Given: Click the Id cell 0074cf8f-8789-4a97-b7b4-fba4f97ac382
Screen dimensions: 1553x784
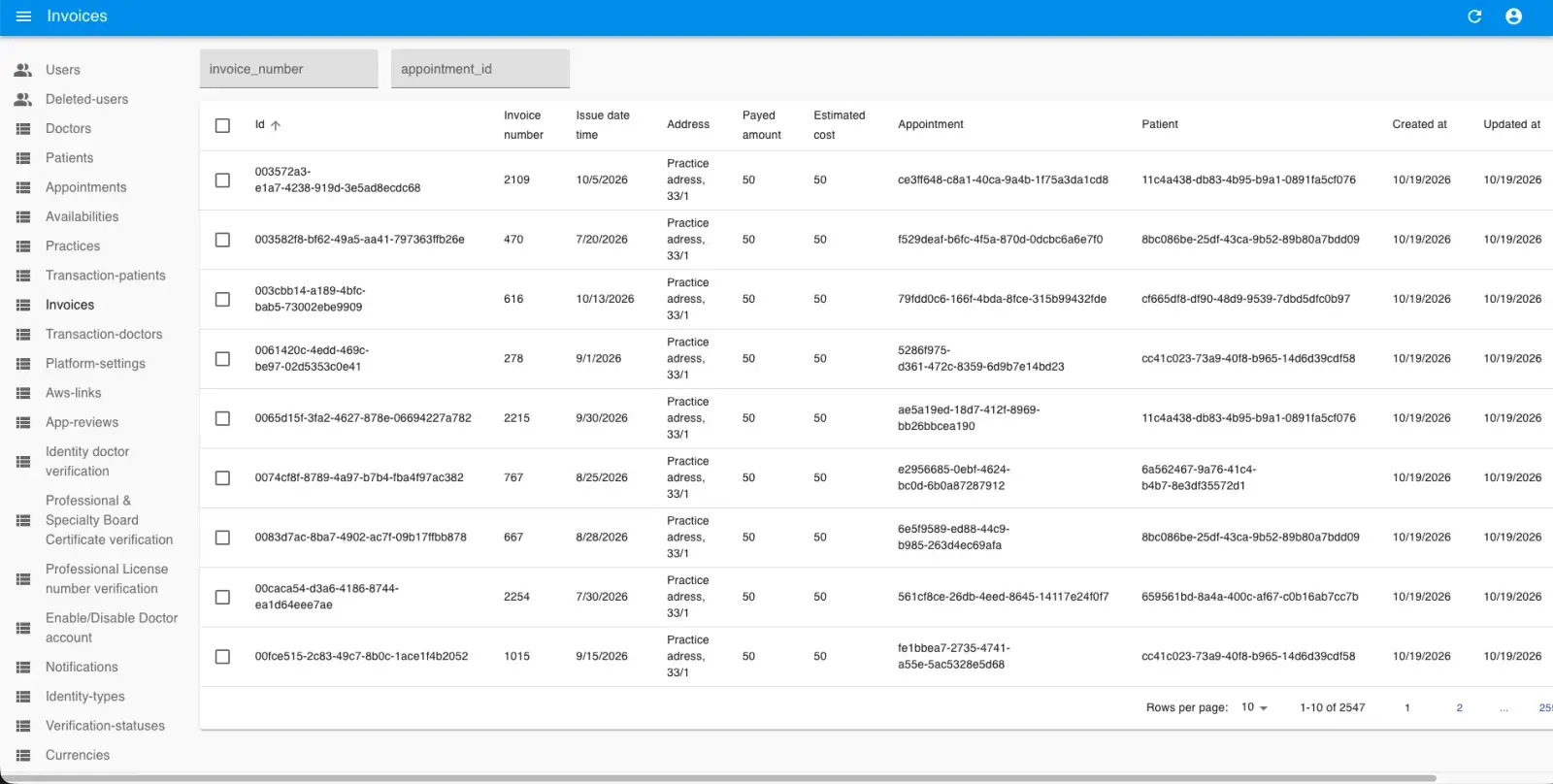Looking at the screenshot, I should point(359,477).
